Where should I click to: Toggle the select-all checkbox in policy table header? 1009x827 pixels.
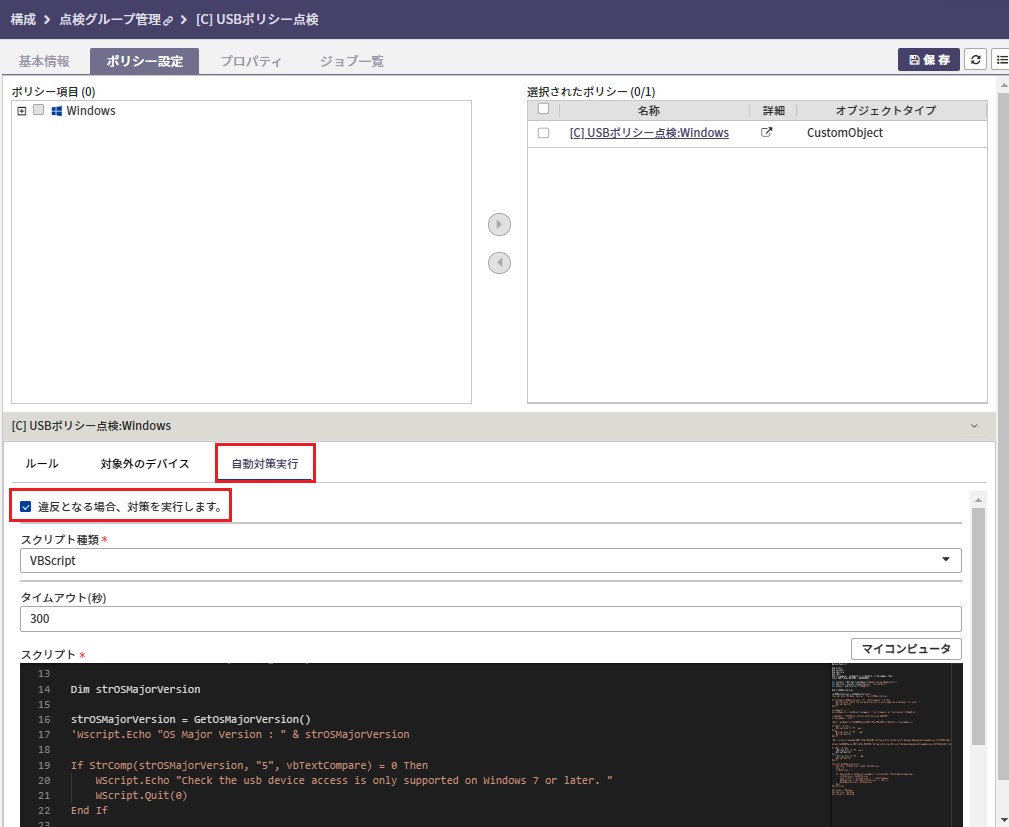click(543, 109)
